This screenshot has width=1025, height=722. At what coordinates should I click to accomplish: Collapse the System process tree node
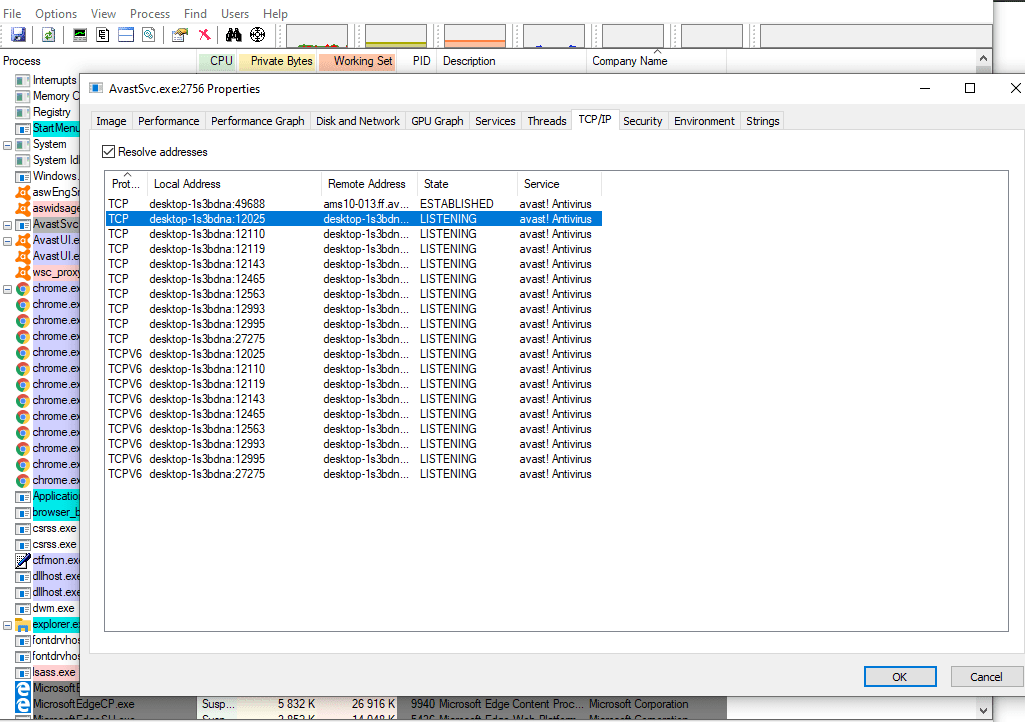tap(8, 145)
